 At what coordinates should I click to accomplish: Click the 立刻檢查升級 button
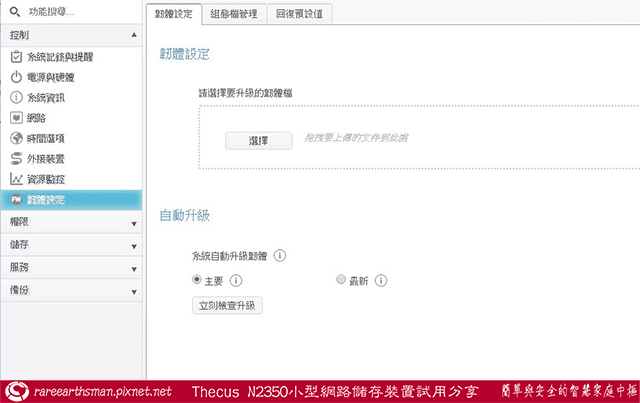coord(227,305)
